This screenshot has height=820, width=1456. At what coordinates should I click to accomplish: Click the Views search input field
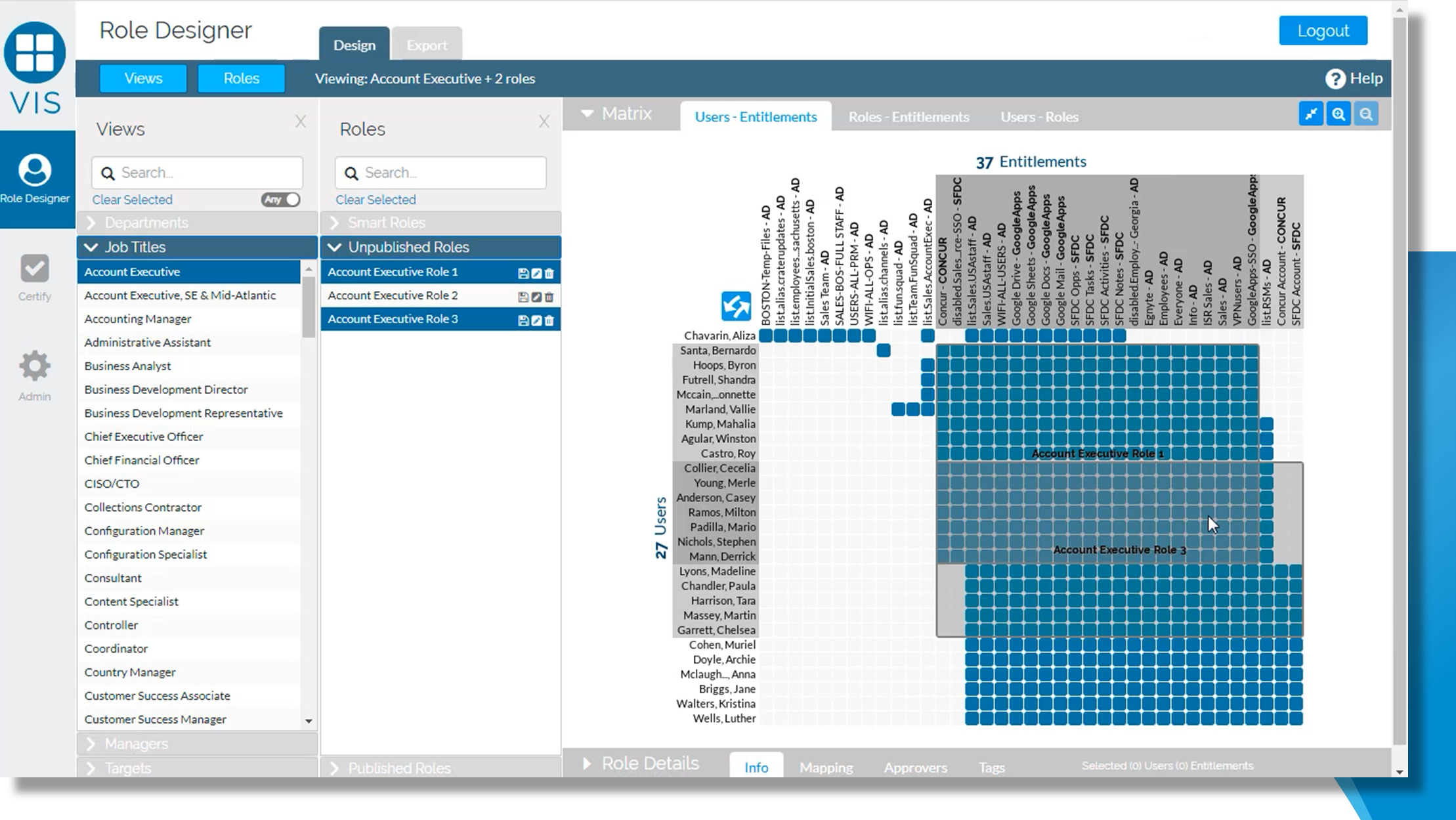(197, 172)
